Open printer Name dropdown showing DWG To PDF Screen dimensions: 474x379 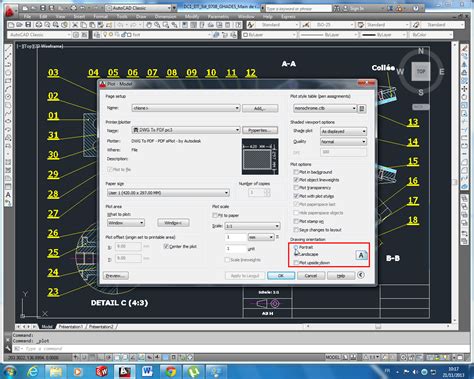(x=186, y=130)
